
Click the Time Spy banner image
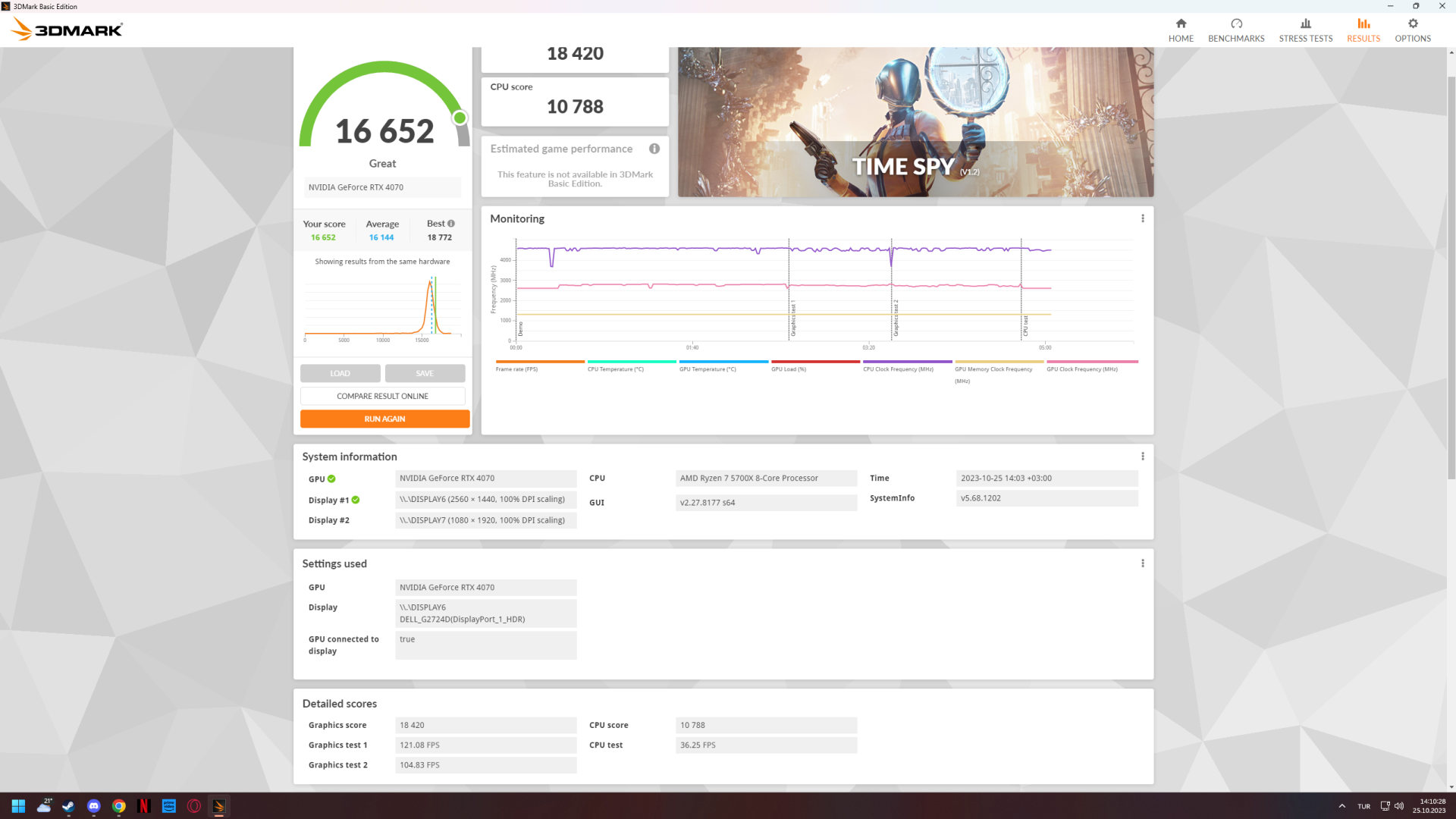[915, 121]
